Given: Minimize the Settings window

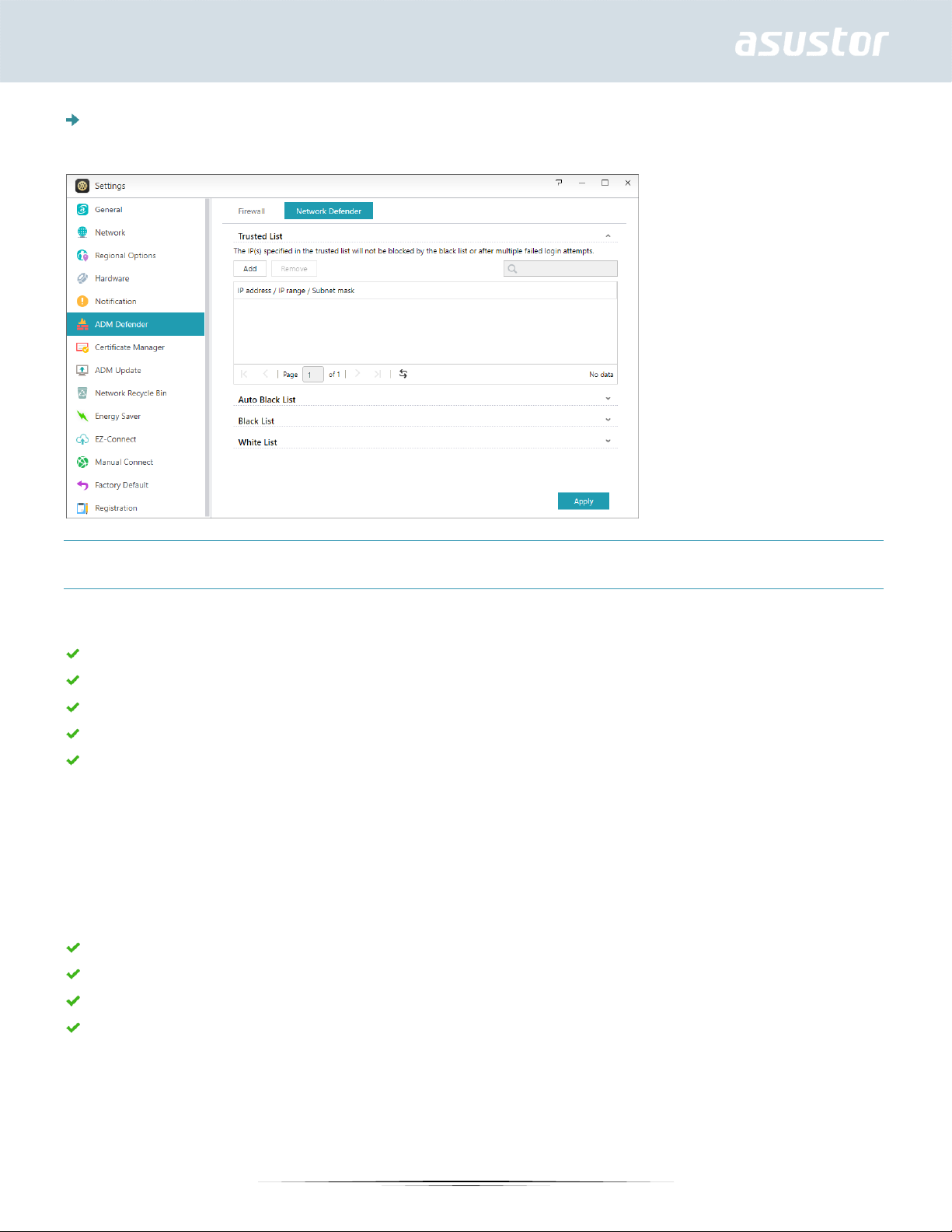Looking at the screenshot, I should pos(582,183).
